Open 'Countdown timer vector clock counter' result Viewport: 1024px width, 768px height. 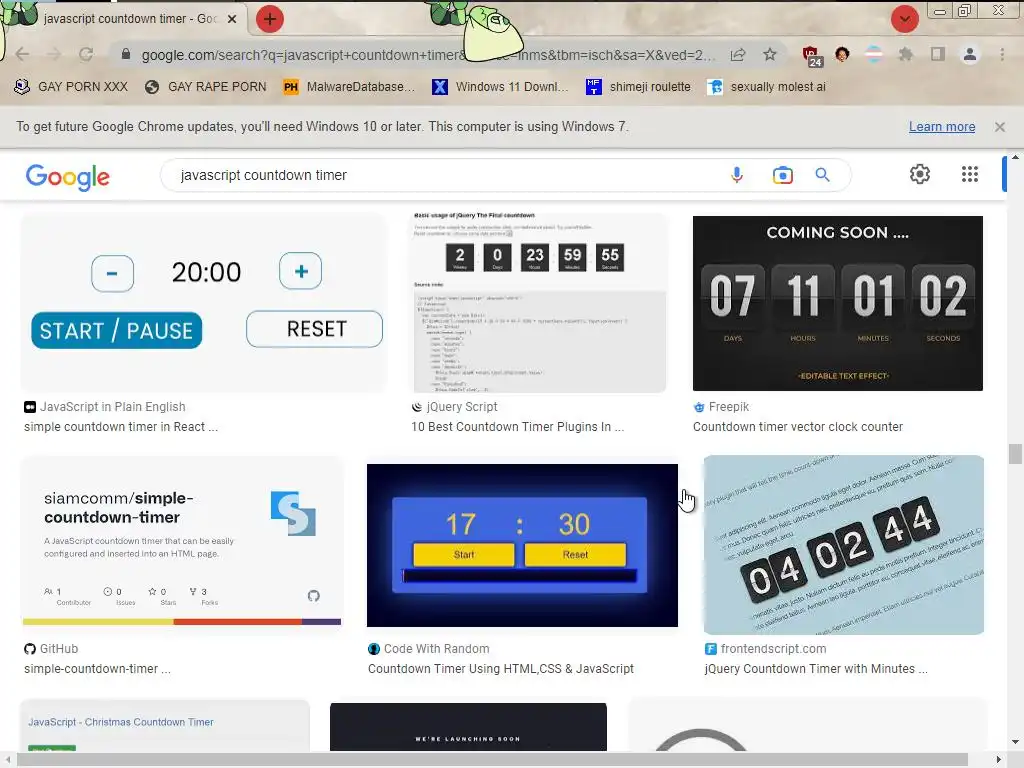(797, 426)
